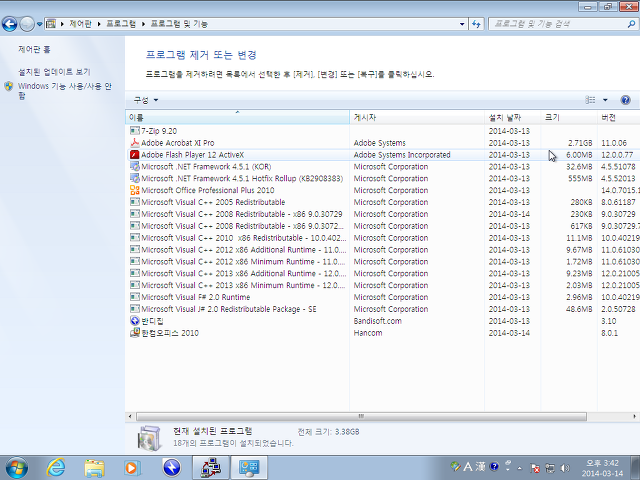Image resolution: width=640 pixels, height=480 pixels.
Task: Select Microsoft Visual C++ 2013 x86 Additional Runtime
Action: (x=382, y=273)
